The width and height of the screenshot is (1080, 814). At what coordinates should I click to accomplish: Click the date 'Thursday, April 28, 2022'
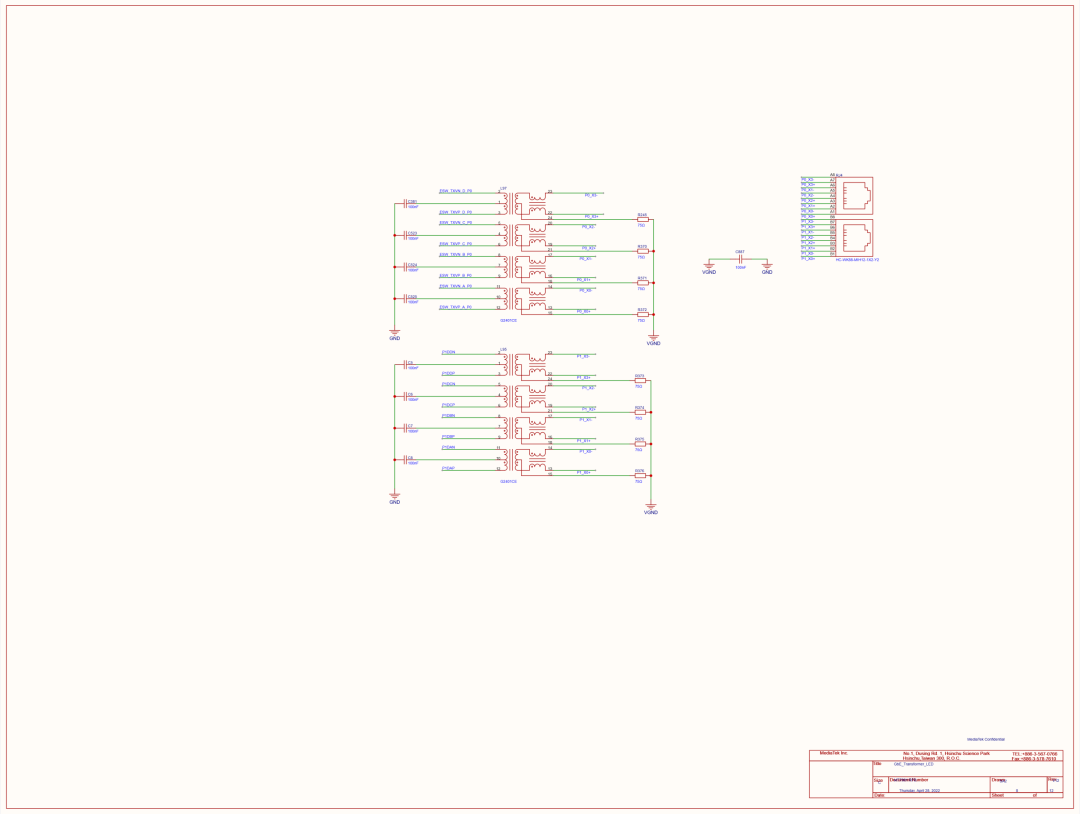click(x=919, y=791)
